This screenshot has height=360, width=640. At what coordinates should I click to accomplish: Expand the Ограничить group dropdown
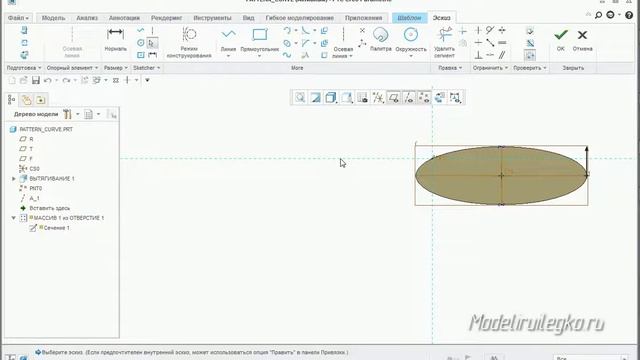click(490, 68)
